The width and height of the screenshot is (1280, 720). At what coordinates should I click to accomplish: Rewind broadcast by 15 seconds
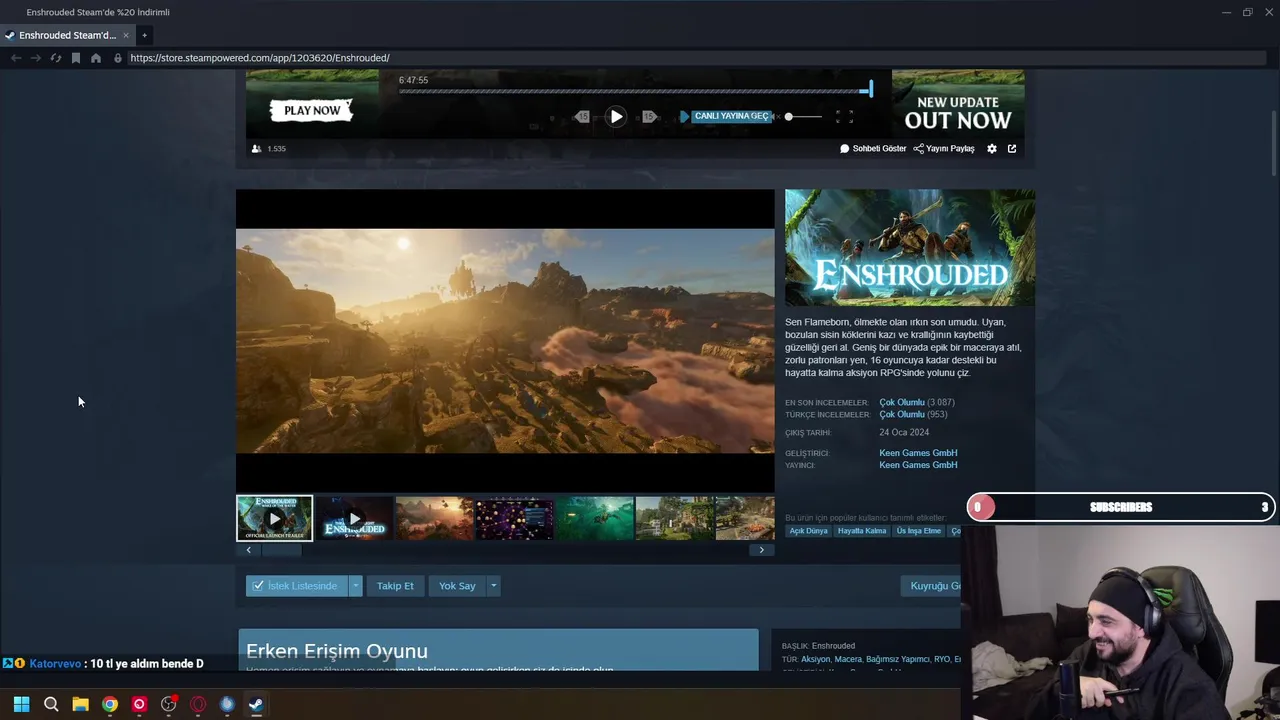[582, 117]
